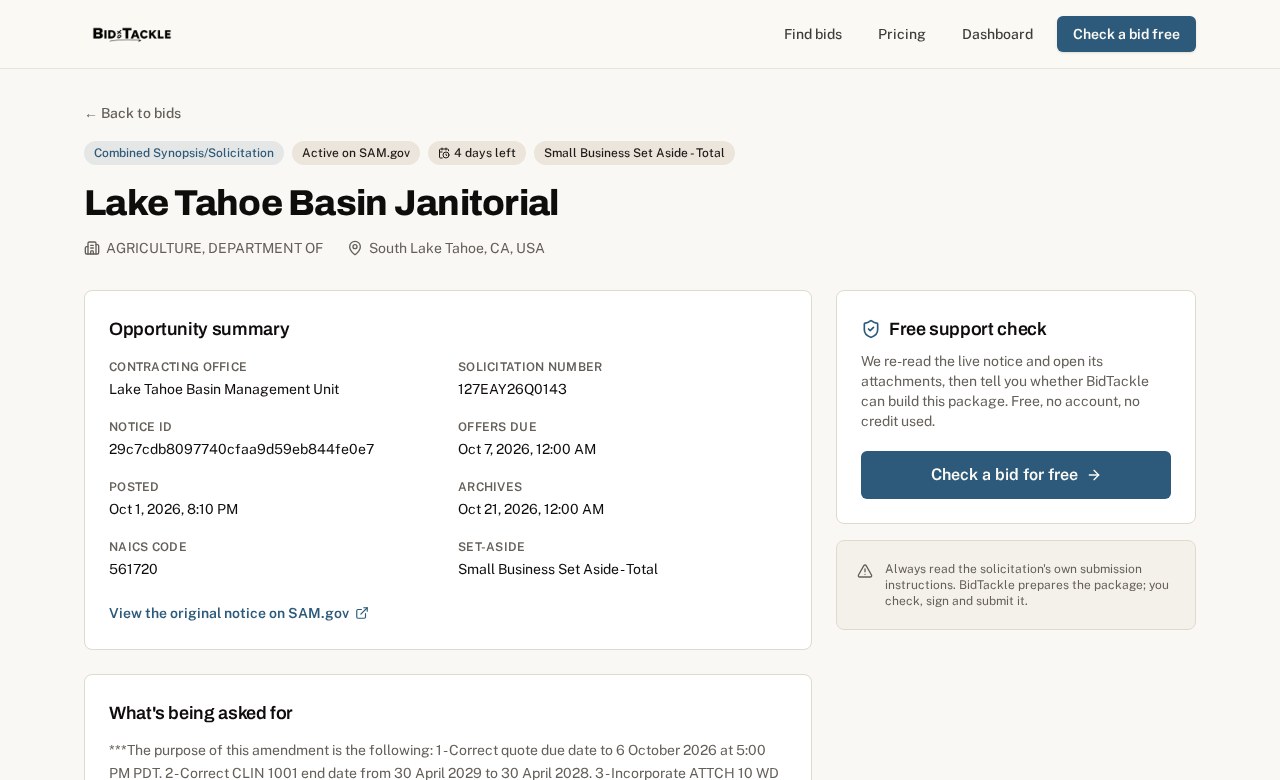Click the posted date Oct 1, 2026, 8:10 PM
Viewport: 1280px width, 780px height.
pyautogui.click(x=173, y=509)
